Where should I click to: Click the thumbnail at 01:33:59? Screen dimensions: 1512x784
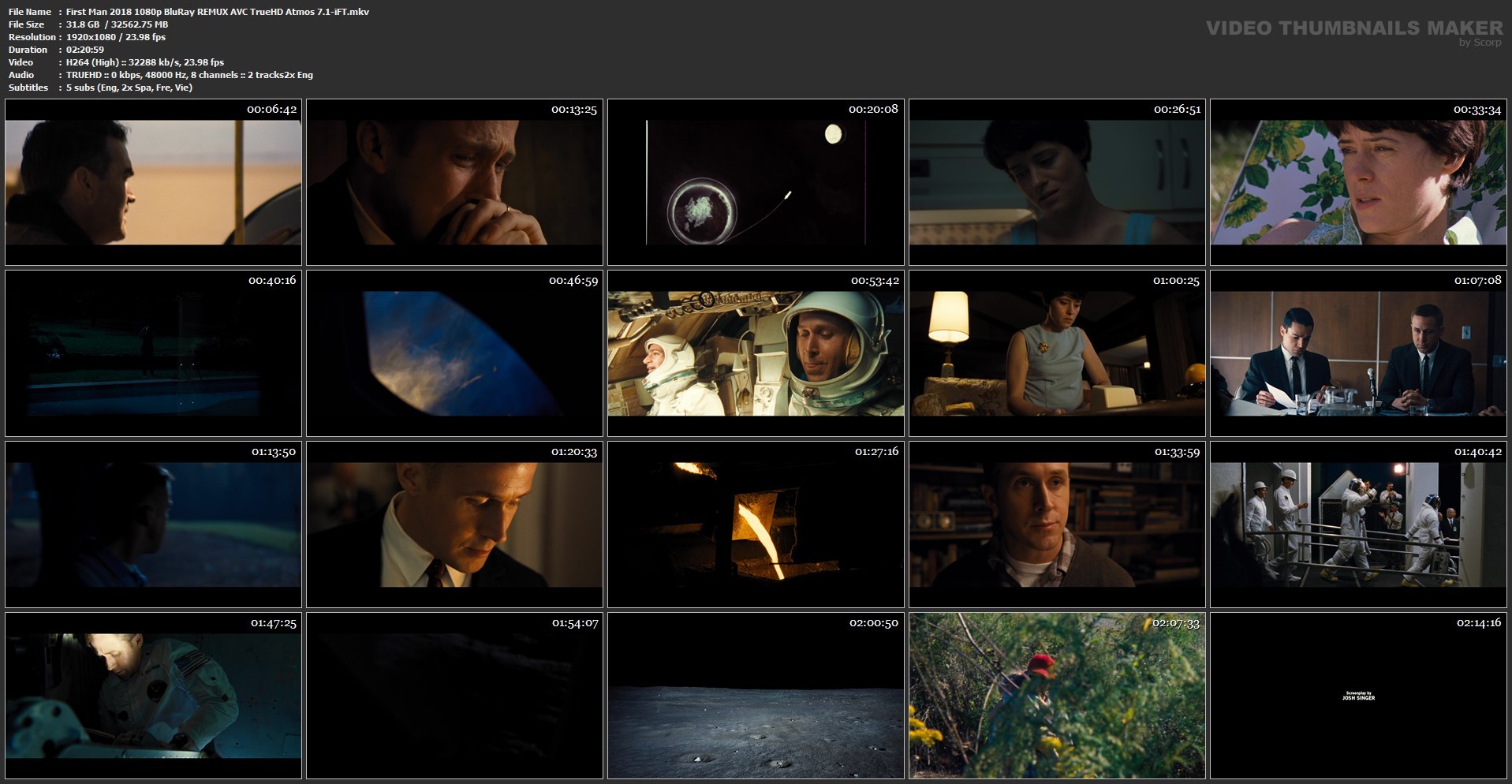click(x=1057, y=525)
